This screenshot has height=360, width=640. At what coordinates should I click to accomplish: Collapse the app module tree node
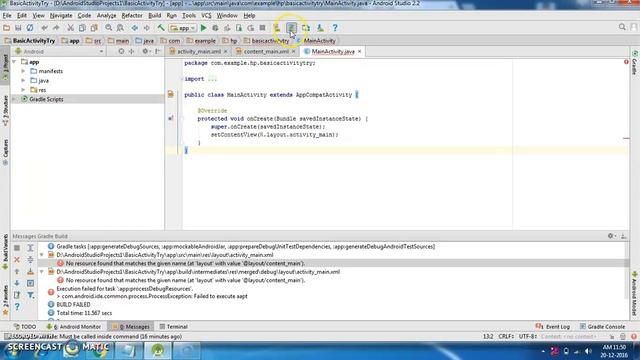(15, 62)
